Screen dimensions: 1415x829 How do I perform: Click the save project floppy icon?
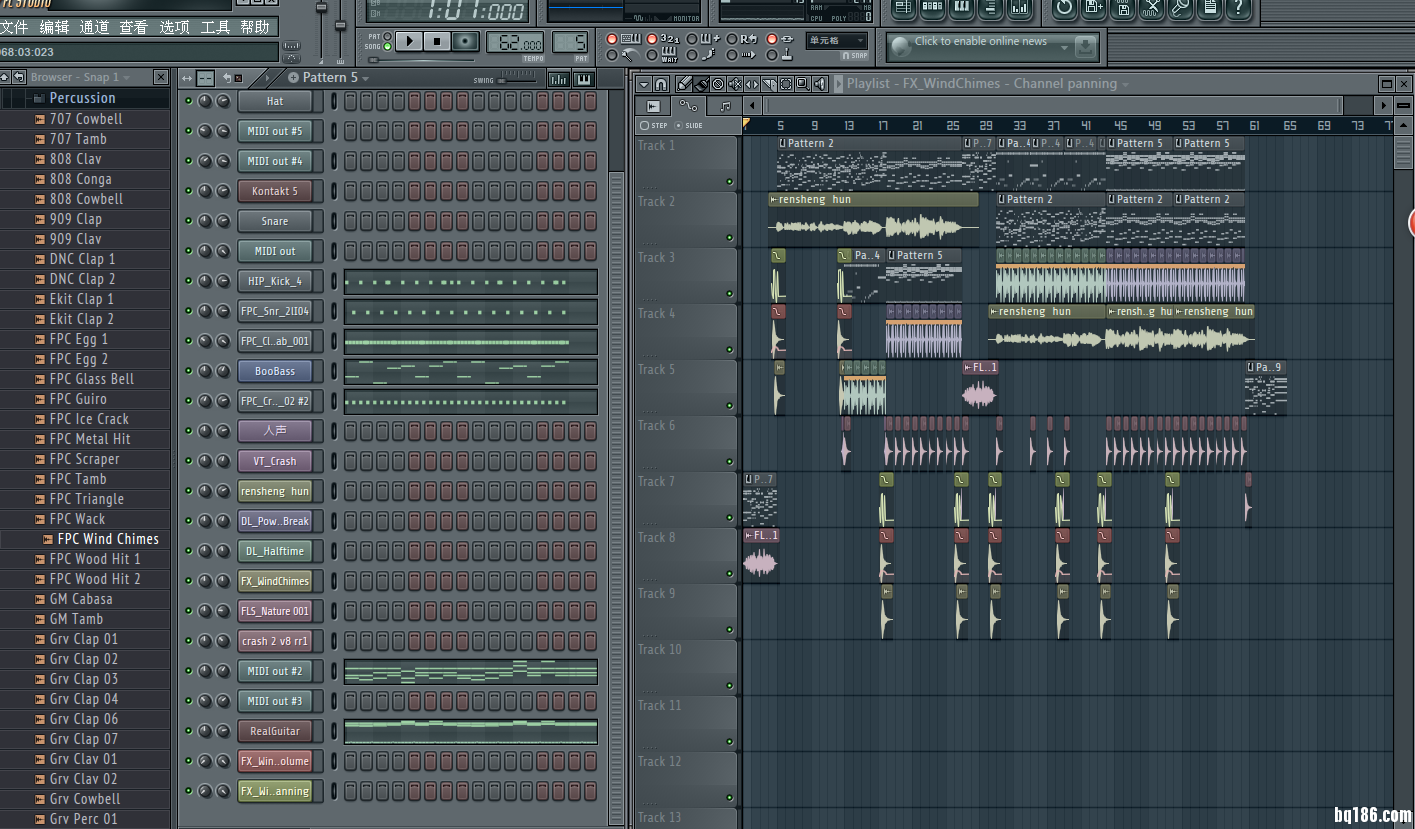pos(1123,9)
